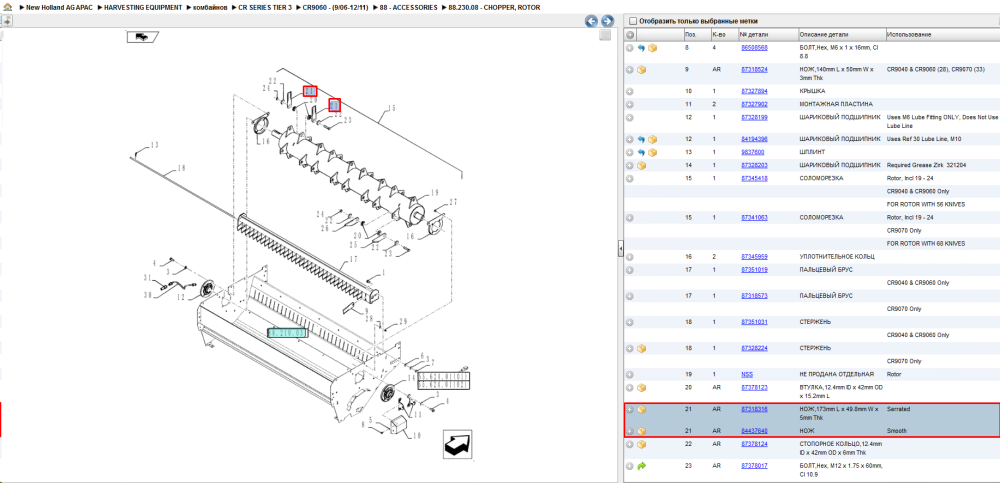Open part number link 84437640

point(754,431)
